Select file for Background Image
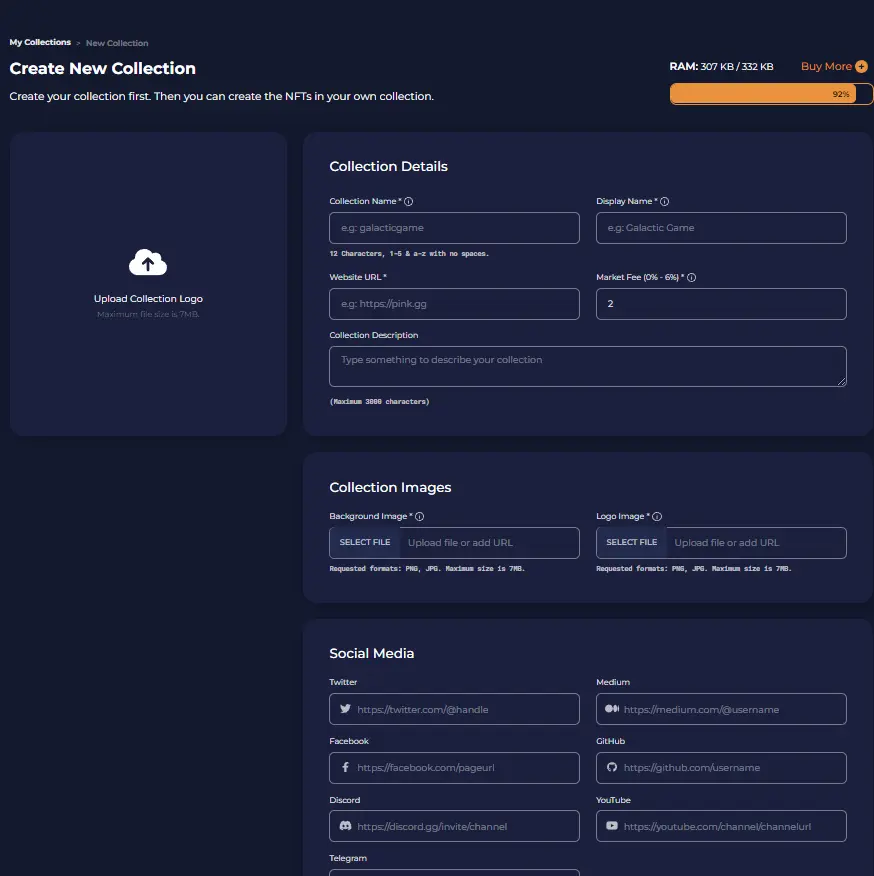The width and height of the screenshot is (874, 876). click(x=365, y=542)
